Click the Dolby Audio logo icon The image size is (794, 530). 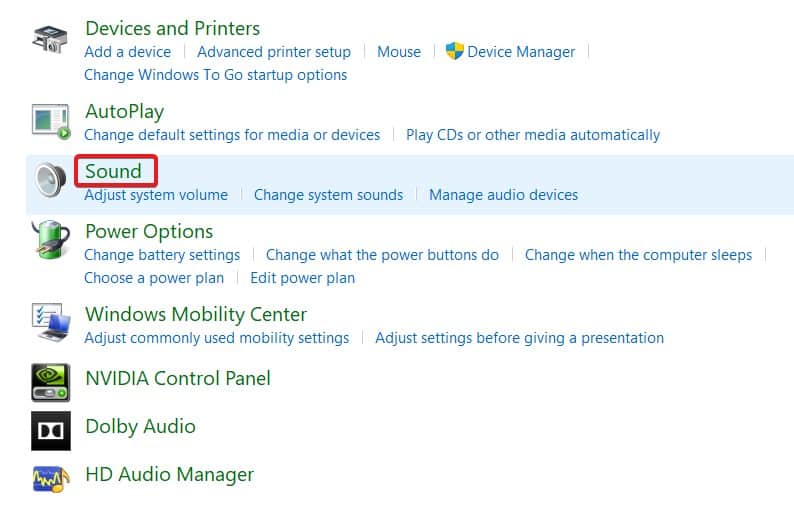point(51,430)
